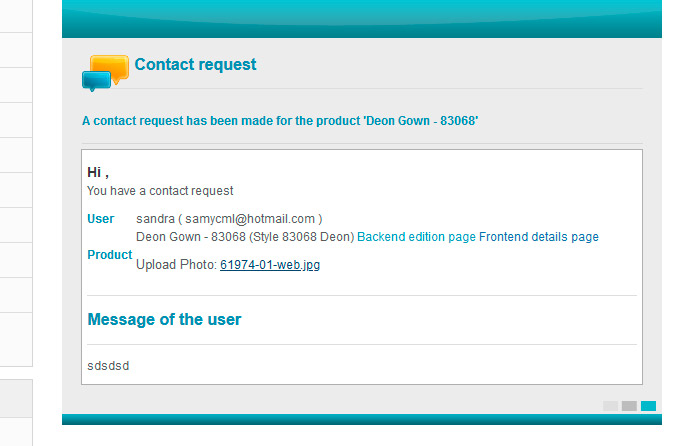Open the Frontend details page link

coord(538,237)
